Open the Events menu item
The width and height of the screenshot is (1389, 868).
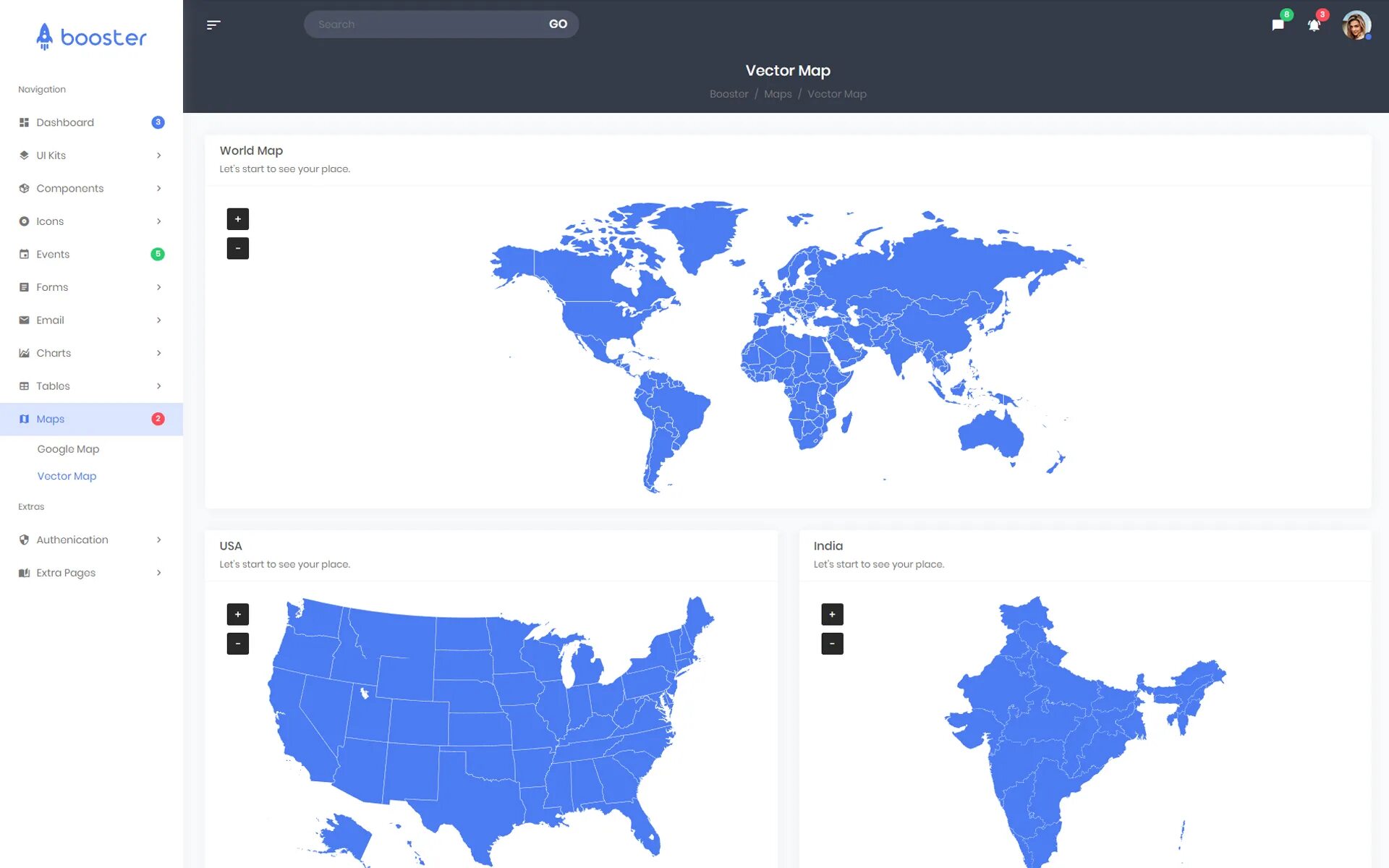tap(53, 254)
